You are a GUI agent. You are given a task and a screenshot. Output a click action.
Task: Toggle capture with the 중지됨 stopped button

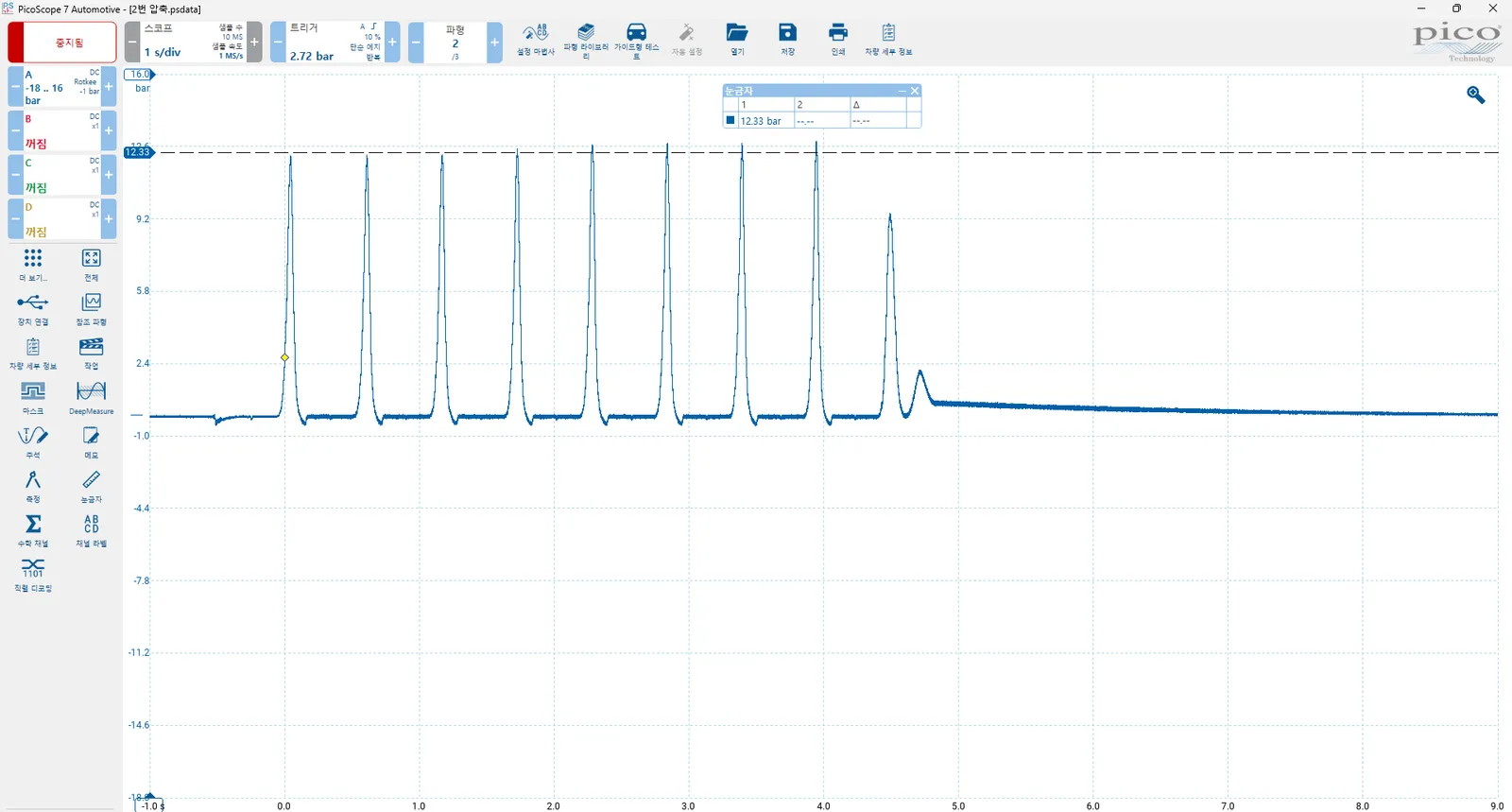(x=62, y=43)
